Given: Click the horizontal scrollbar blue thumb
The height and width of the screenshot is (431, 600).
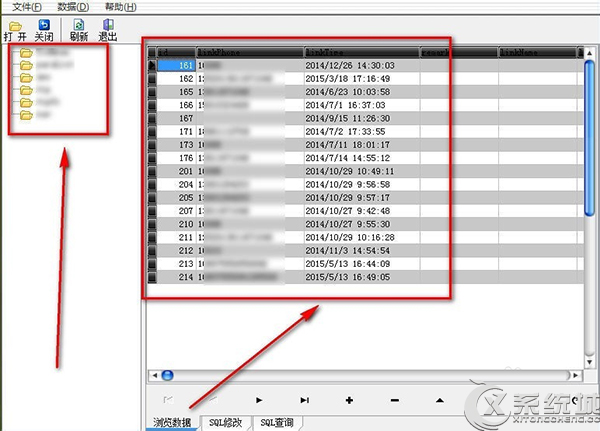Looking at the screenshot, I should coord(168,375).
